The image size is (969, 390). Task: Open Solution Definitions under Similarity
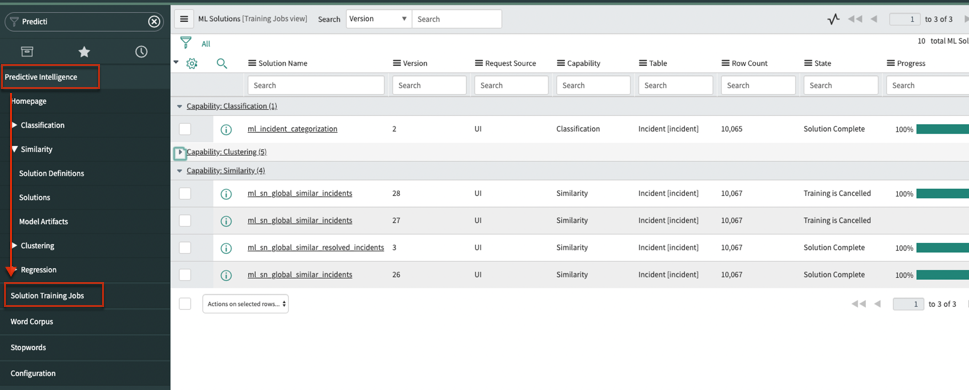[51, 174]
